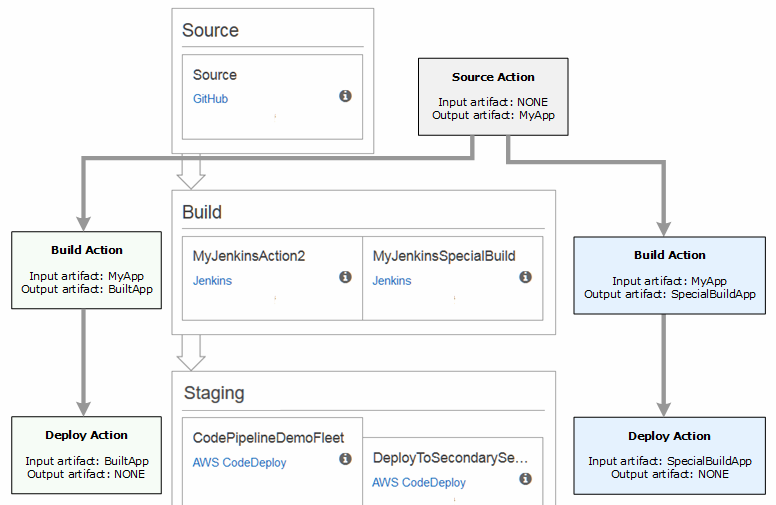The width and height of the screenshot is (776, 505).
Task: Open the GitHub provider link
Action: click(x=210, y=99)
